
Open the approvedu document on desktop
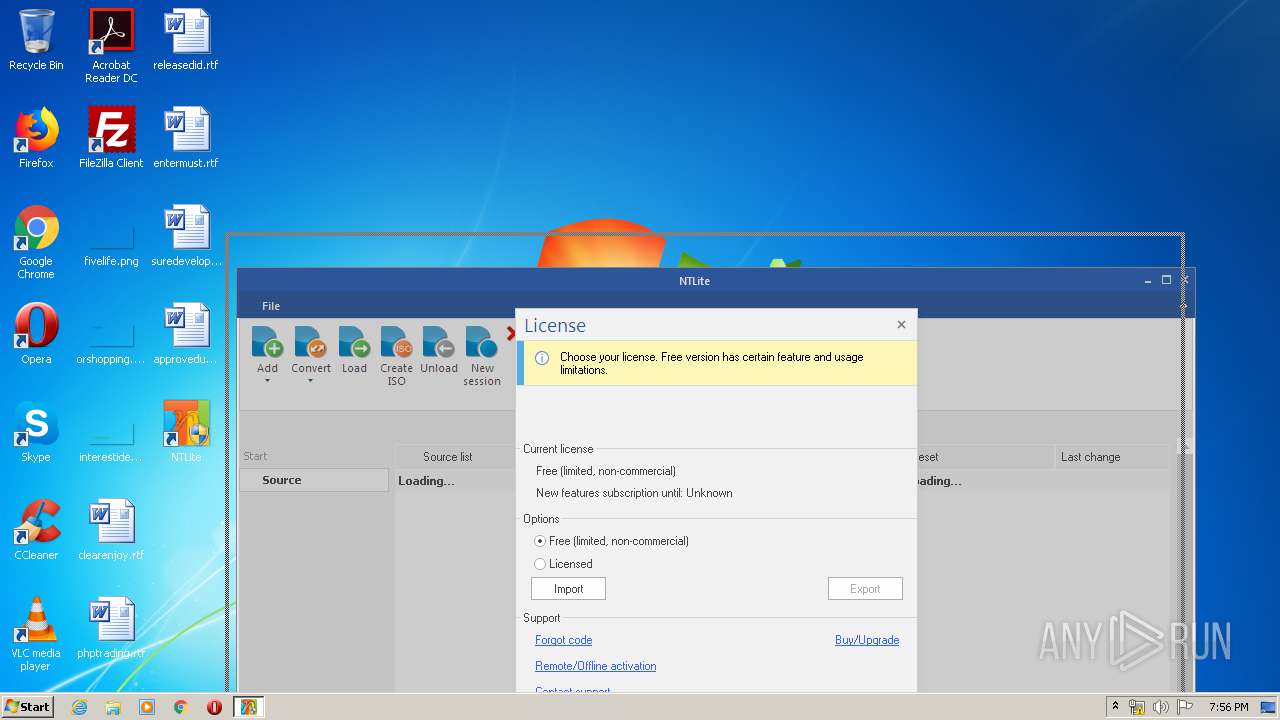point(186,334)
